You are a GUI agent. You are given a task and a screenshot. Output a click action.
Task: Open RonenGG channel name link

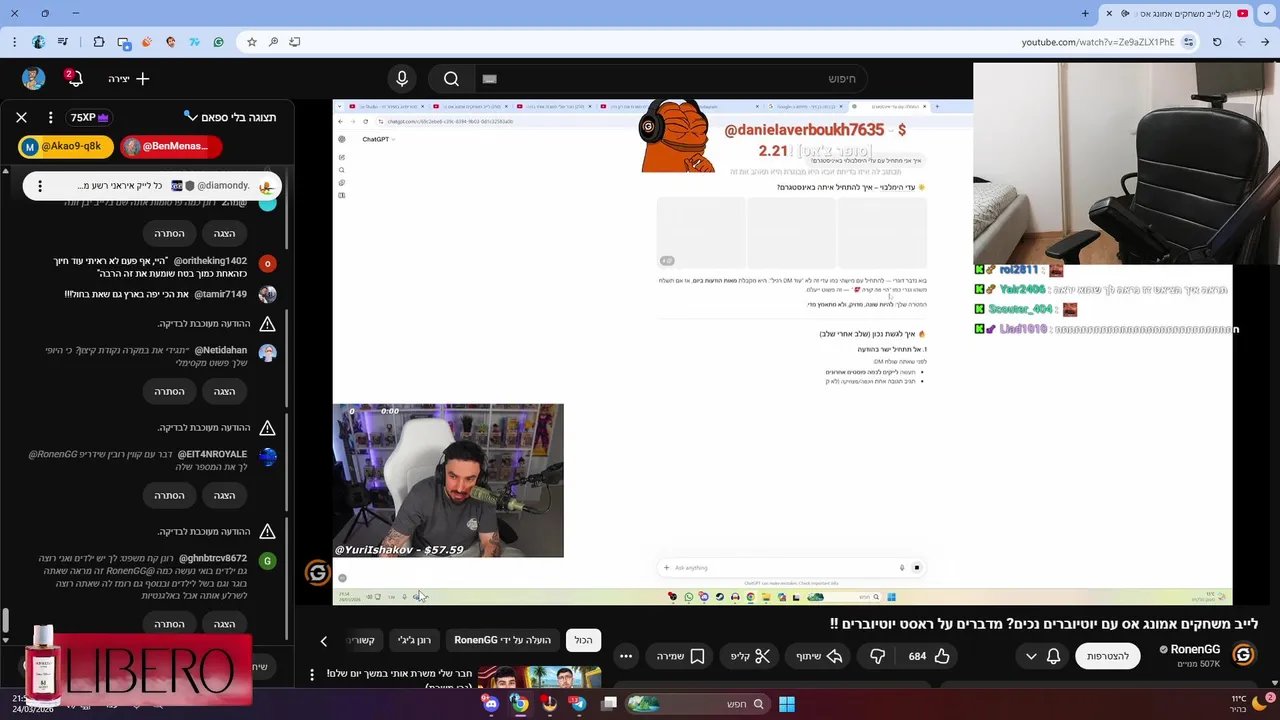click(x=1195, y=650)
